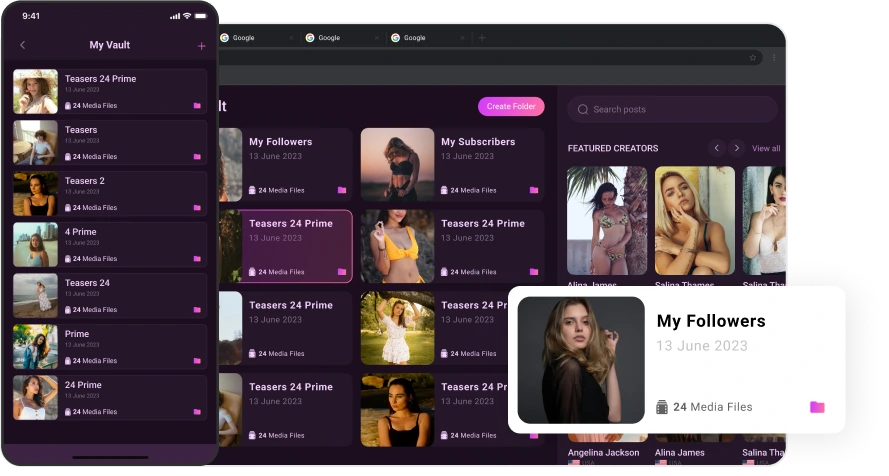
Task: Click media files icon on phone Teasers 2 row
Action: [68, 207]
